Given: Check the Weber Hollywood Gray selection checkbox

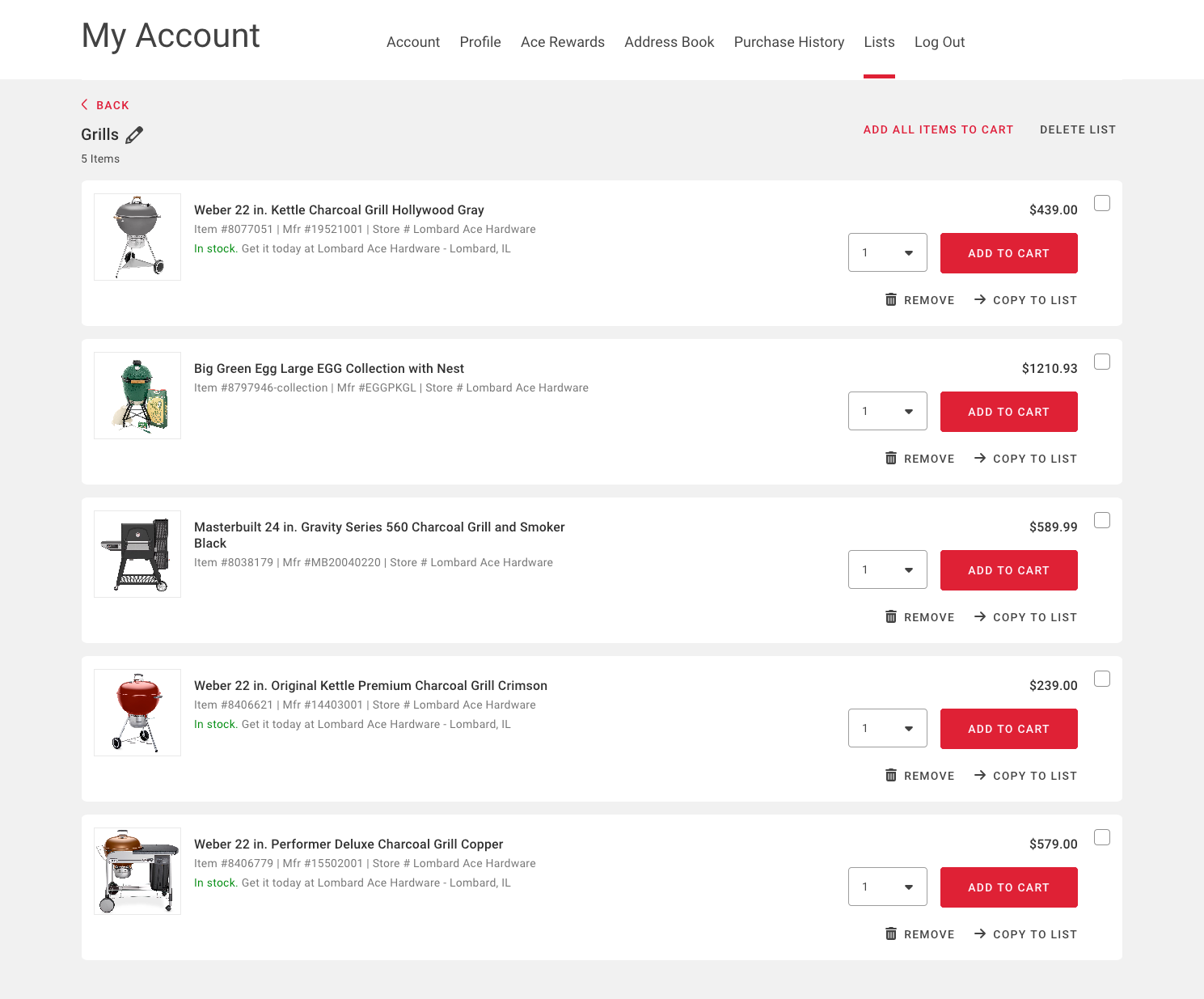Looking at the screenshot, I should coord(1102,203).
